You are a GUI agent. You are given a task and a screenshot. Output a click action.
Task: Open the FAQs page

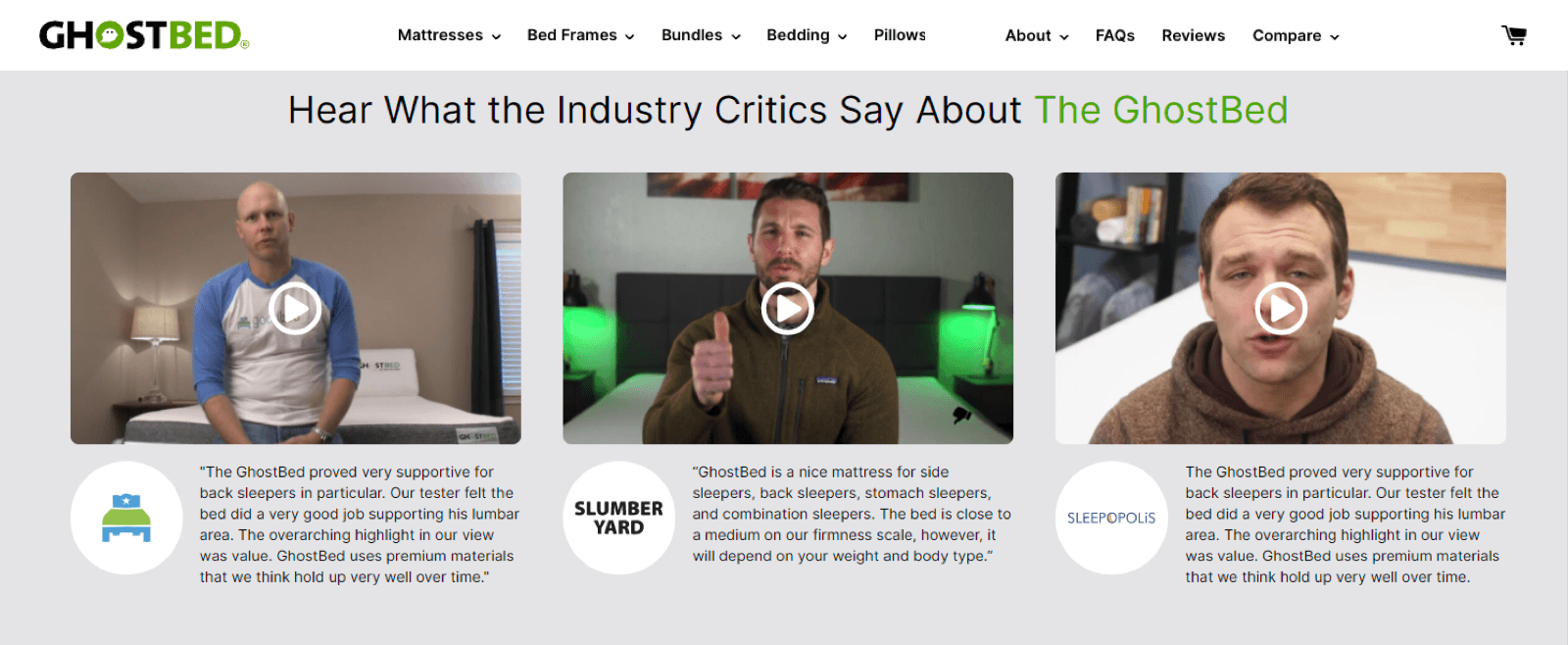1115,35
